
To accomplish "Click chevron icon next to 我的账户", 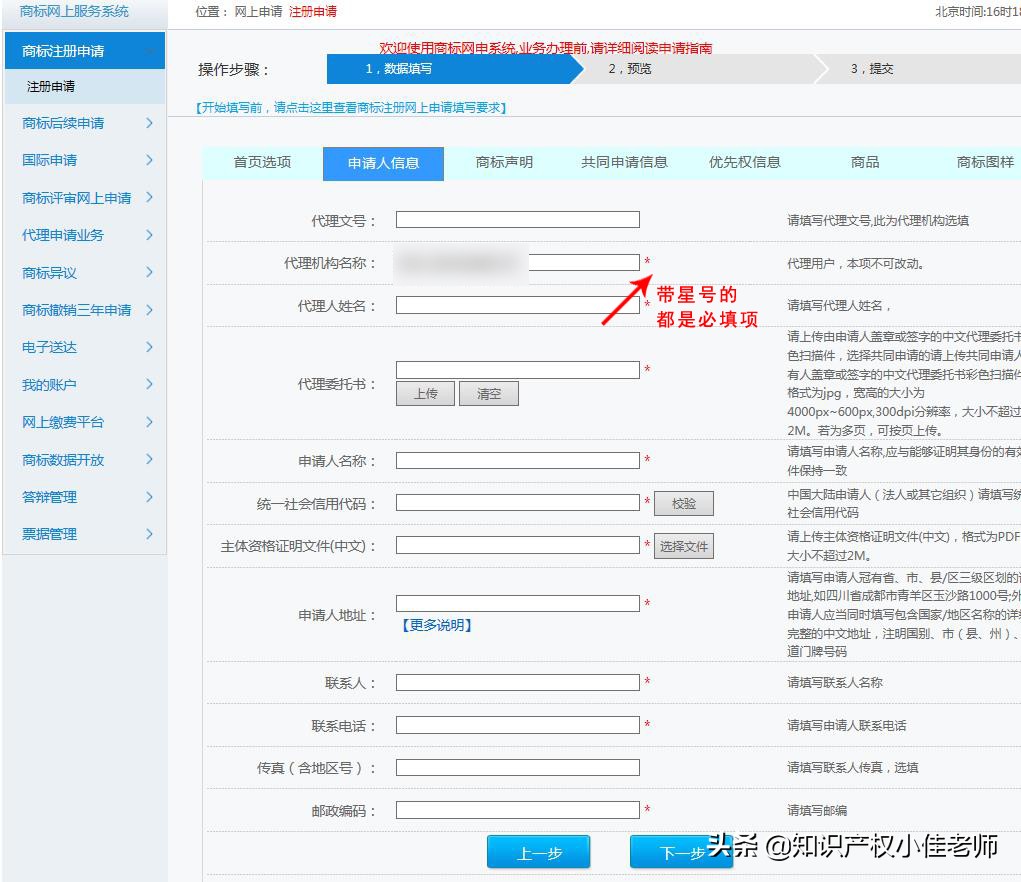I will (x=149, y=385).
